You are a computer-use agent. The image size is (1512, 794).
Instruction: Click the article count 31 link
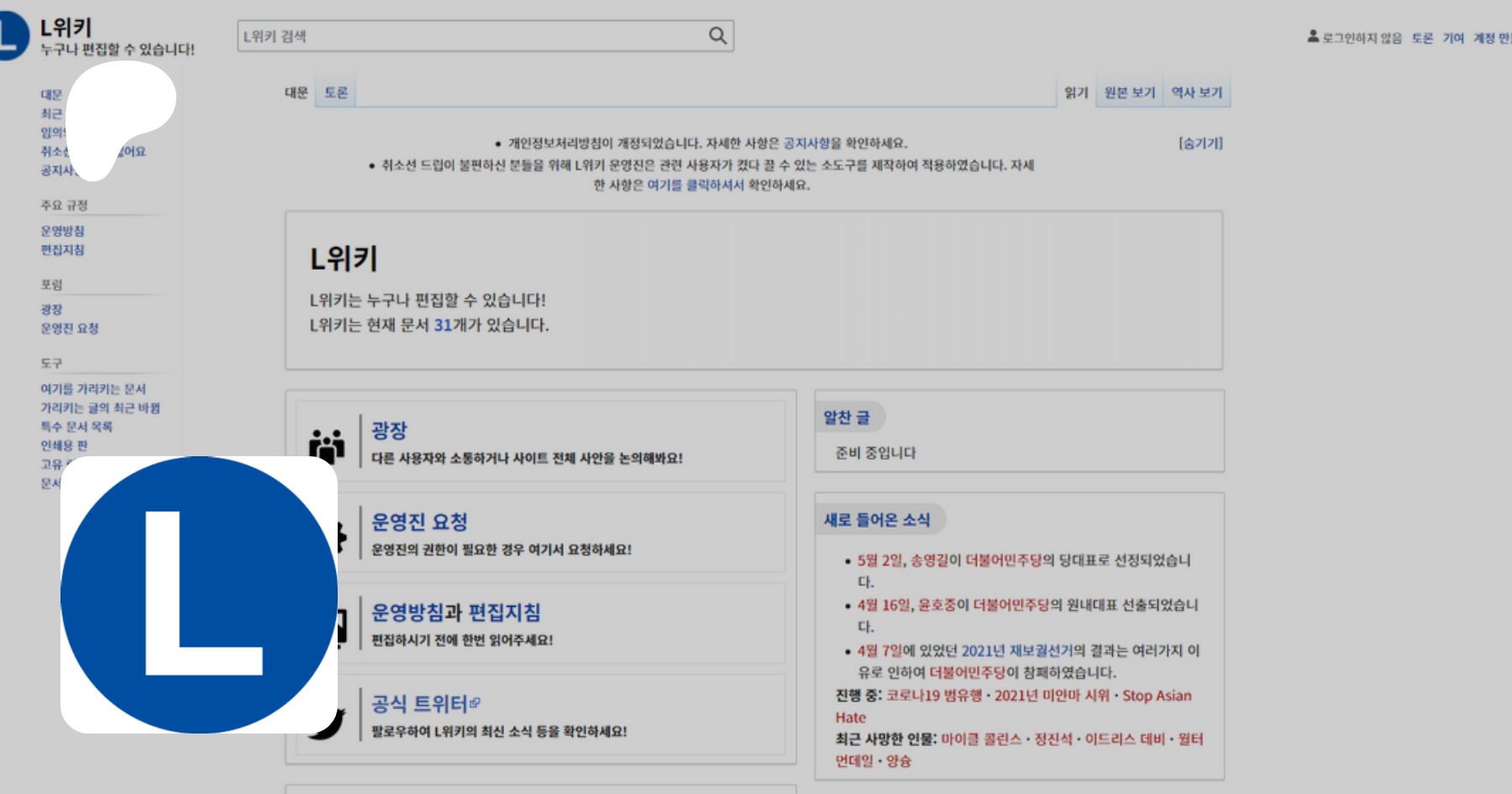pyautogui.click(x=443, y=325)
